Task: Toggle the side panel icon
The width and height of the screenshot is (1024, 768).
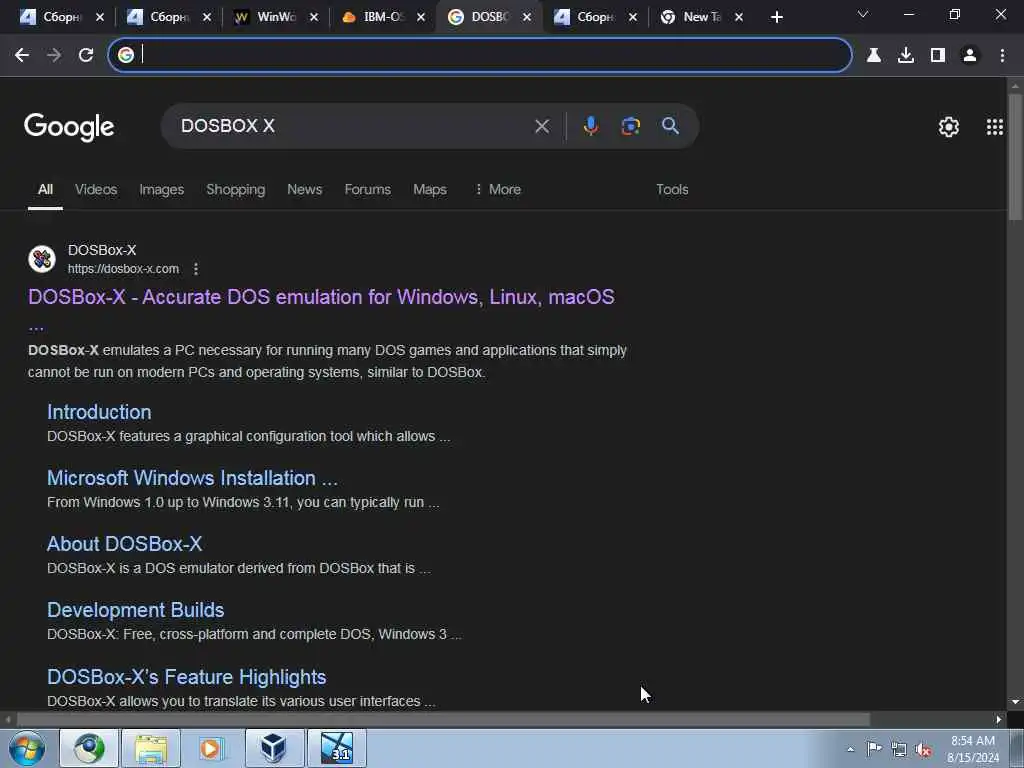Action: [x=938, y=56]
